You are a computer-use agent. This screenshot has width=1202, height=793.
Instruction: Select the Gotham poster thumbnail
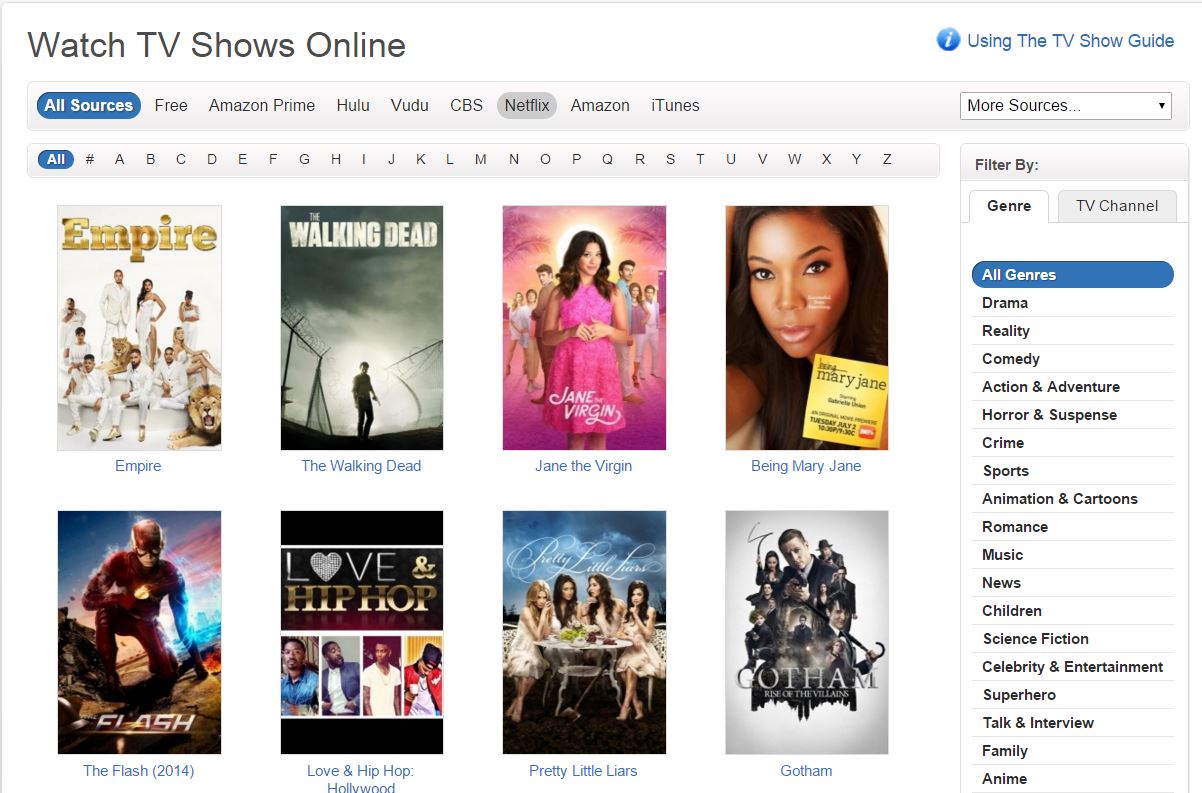click(x=806, y=632)
